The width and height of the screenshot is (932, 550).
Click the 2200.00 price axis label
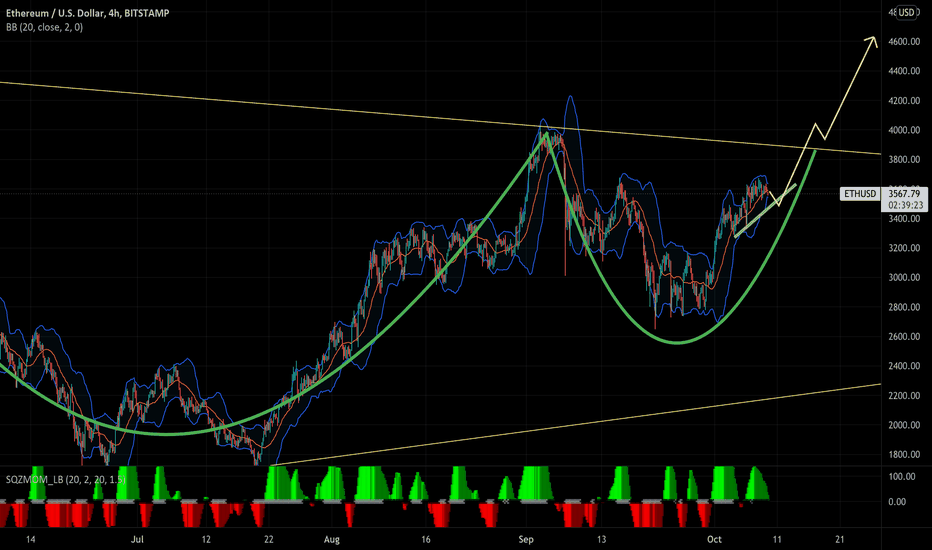point(904,395)
